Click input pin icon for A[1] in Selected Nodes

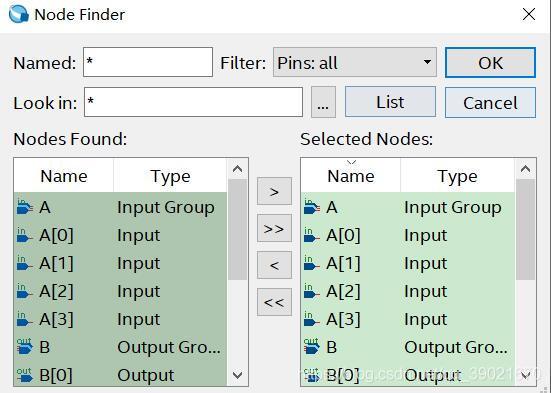[311, 263]
